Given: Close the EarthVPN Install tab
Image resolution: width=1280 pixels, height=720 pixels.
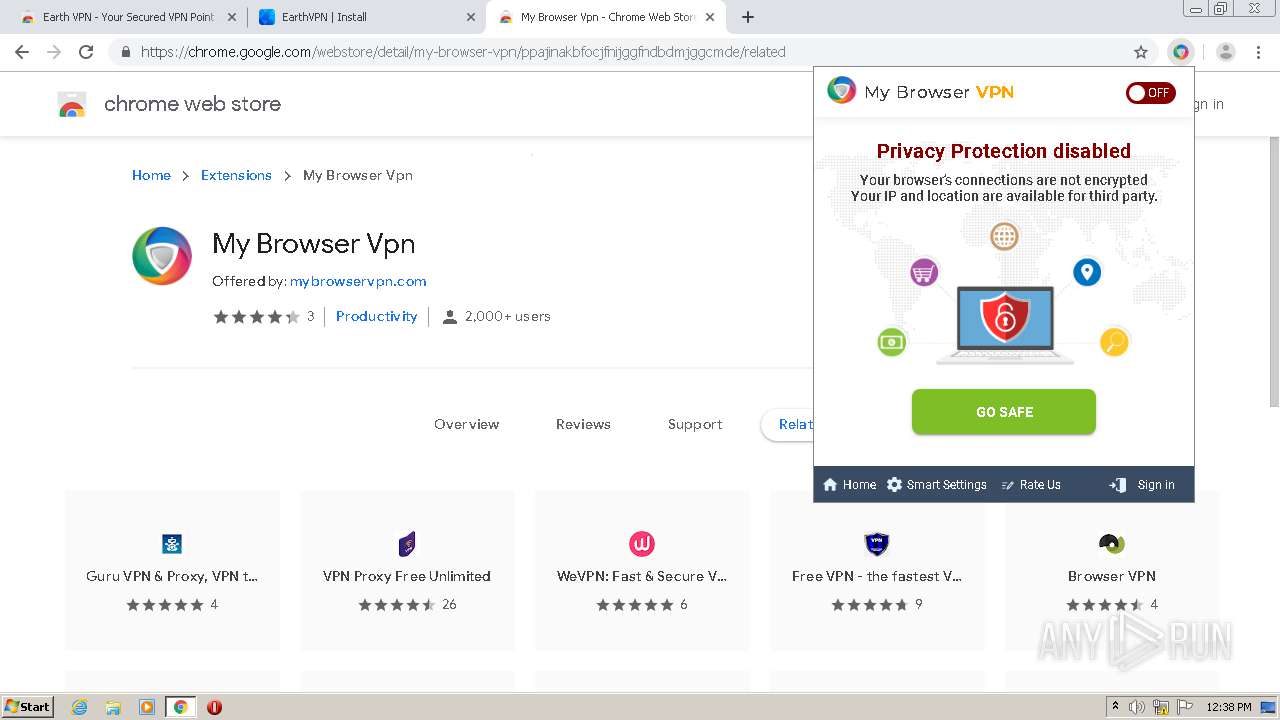Looking at the screenshot, I should 471,17.
